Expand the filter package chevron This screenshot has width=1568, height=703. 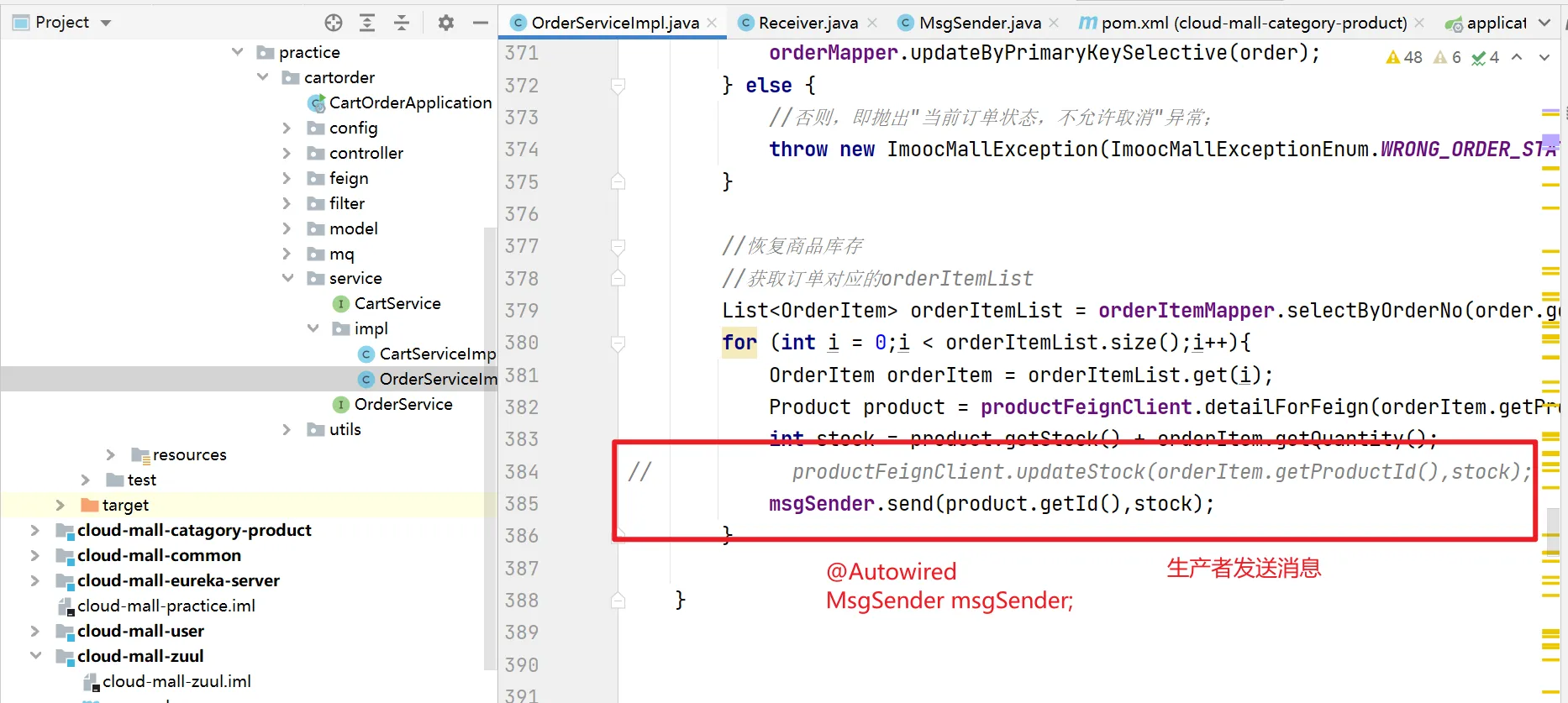coord(287,203)
